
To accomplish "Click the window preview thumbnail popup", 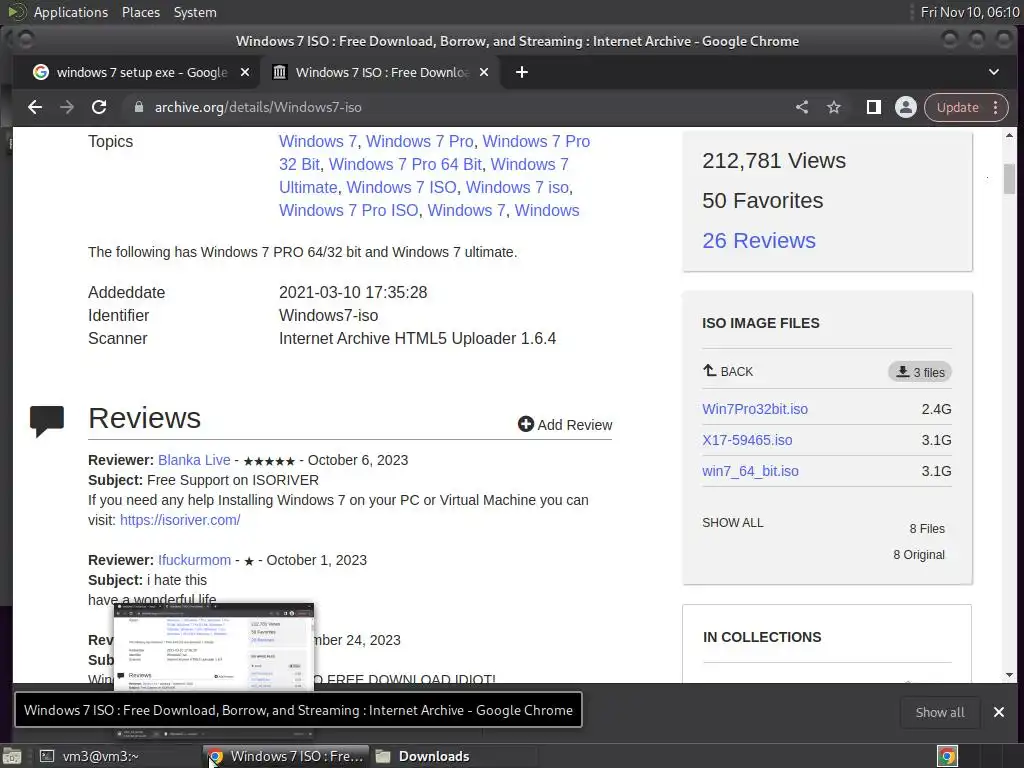I will (214, 647).
